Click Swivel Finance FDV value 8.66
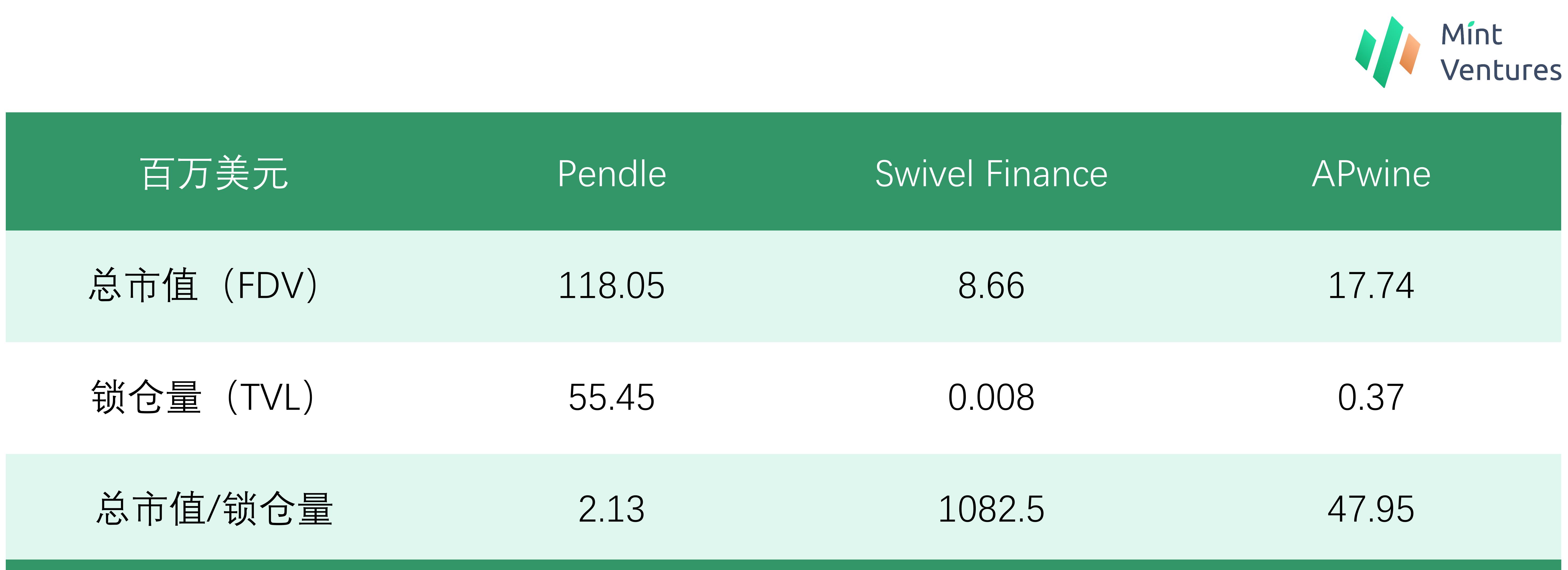Viewport: 1568px width, 570px height. tap(991, 286)
